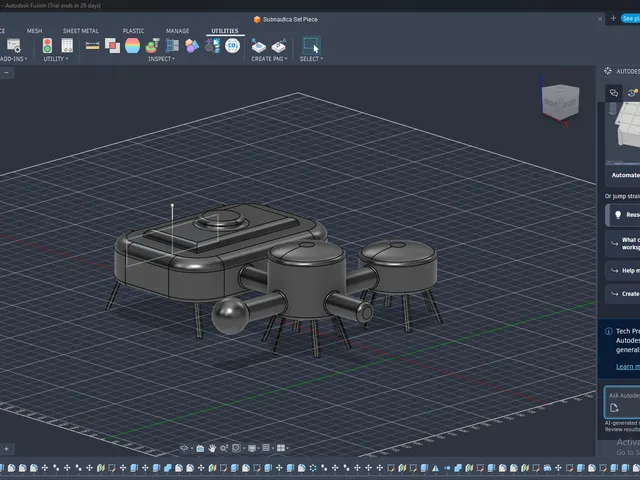Select the Interference overlapping squares tool
The height and width of the screenshot is (480, 640).
pos(112,46)
